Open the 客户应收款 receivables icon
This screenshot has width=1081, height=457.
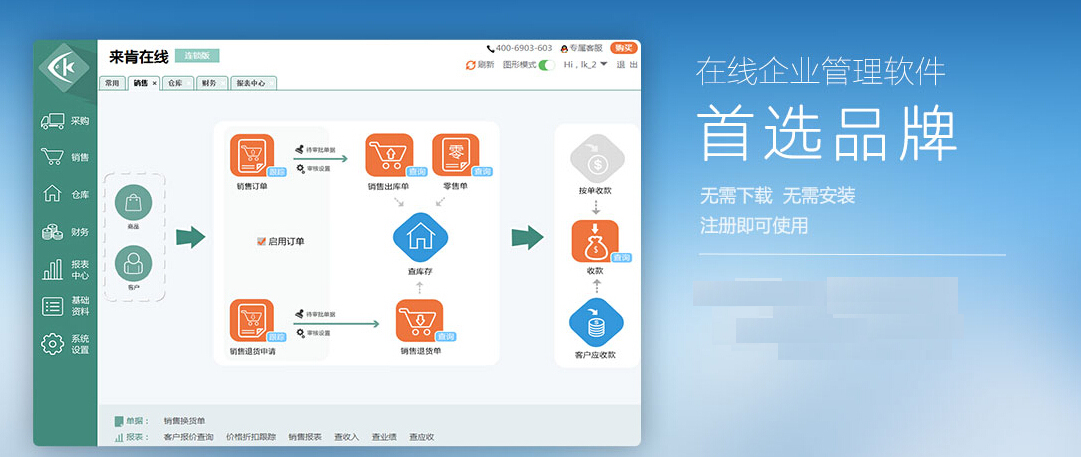[x=596, y=323]
